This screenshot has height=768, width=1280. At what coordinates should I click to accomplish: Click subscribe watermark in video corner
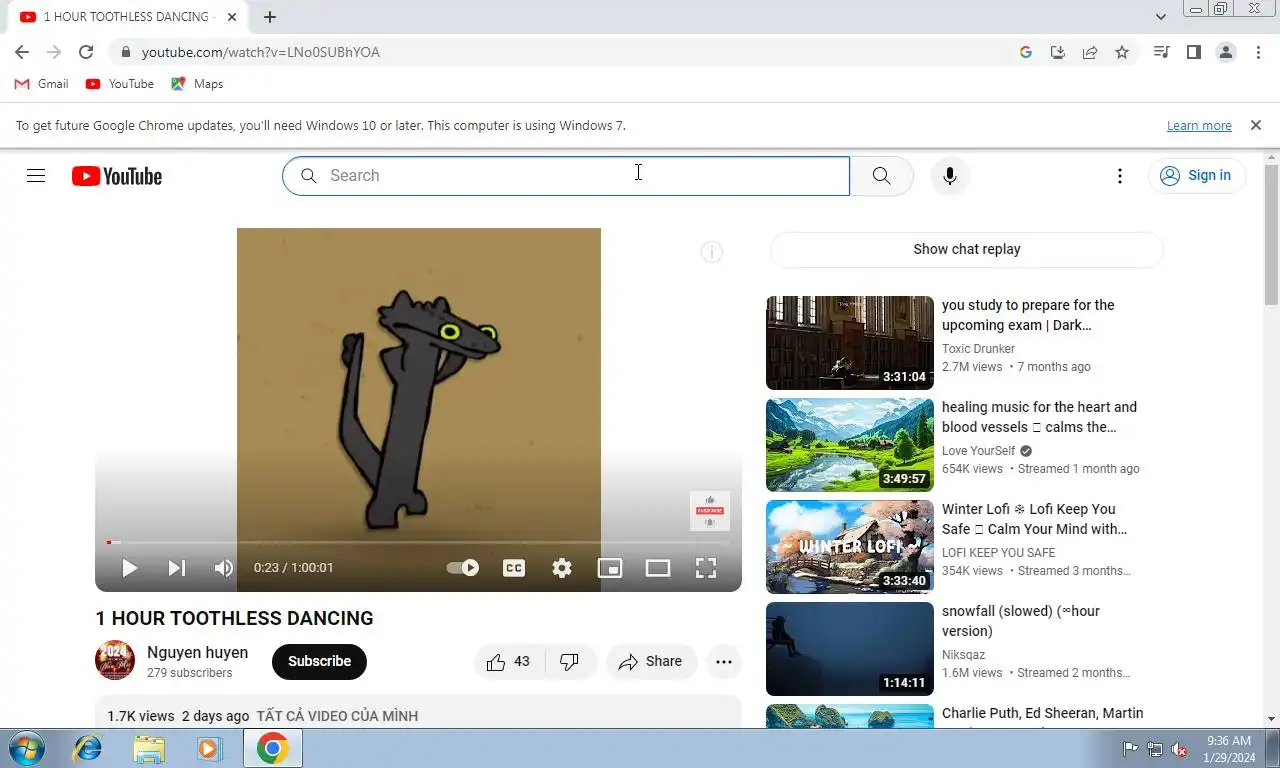click(710, 511)
